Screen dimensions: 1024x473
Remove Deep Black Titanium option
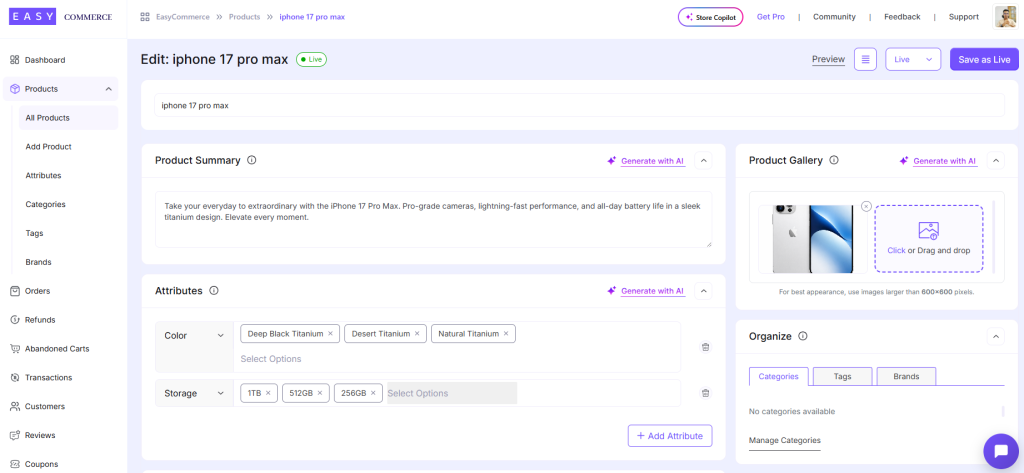[330, 334]
